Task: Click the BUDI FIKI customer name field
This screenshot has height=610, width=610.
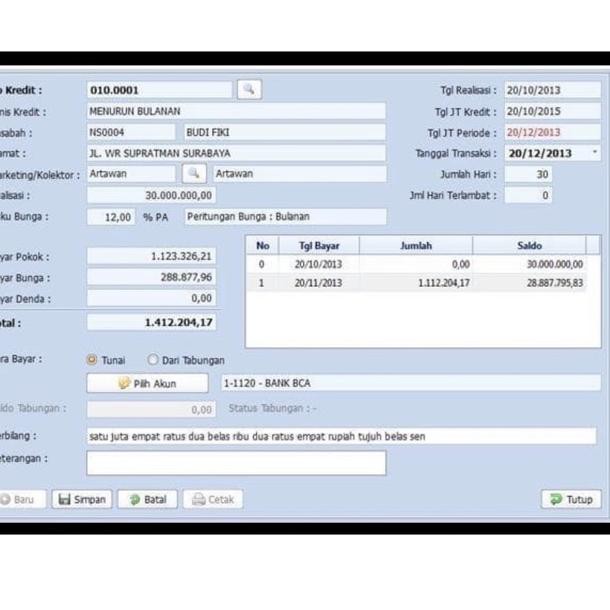Action: pos(285,132)
